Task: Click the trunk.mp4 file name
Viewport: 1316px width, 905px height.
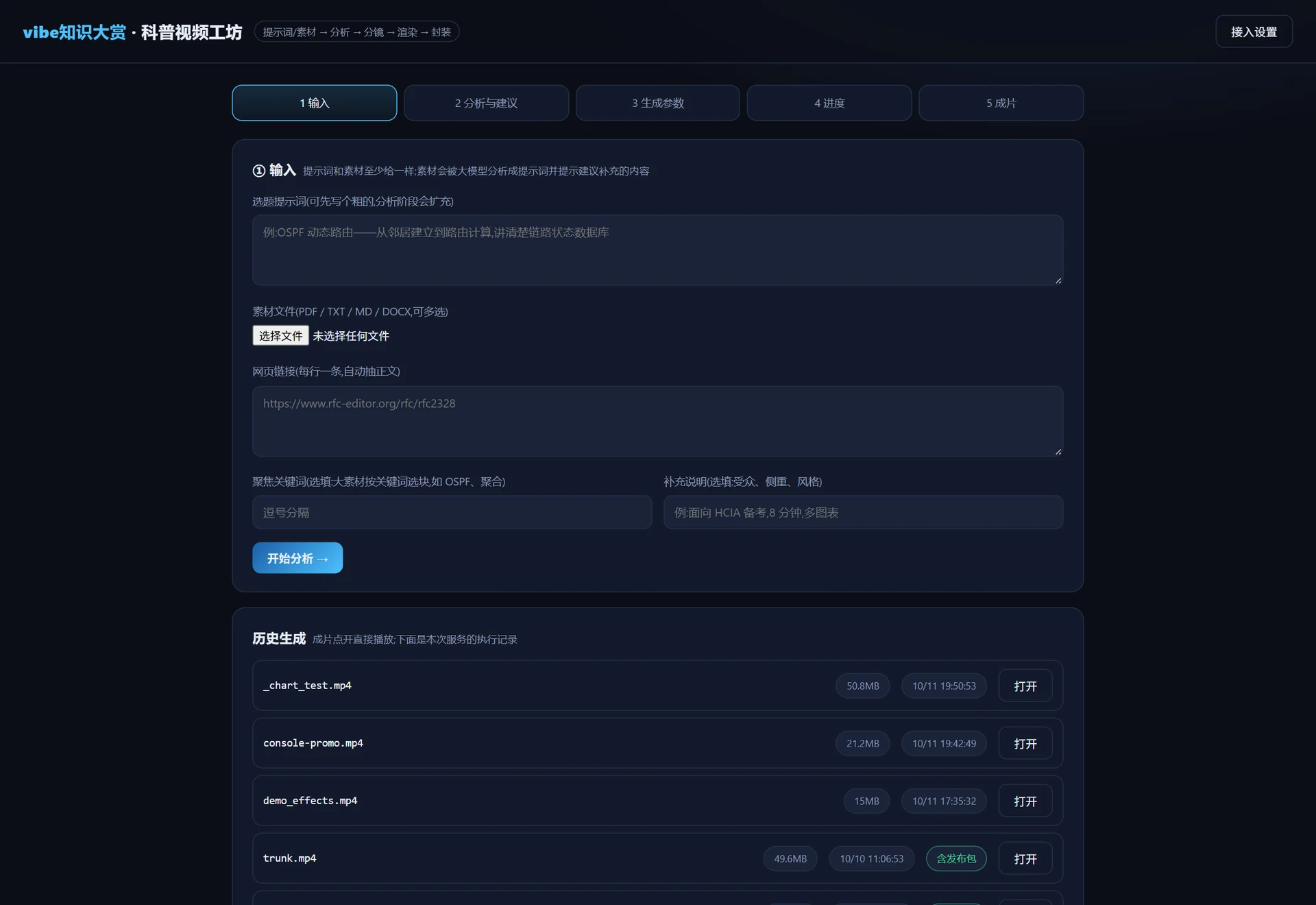Action: (x=290, y=858)
